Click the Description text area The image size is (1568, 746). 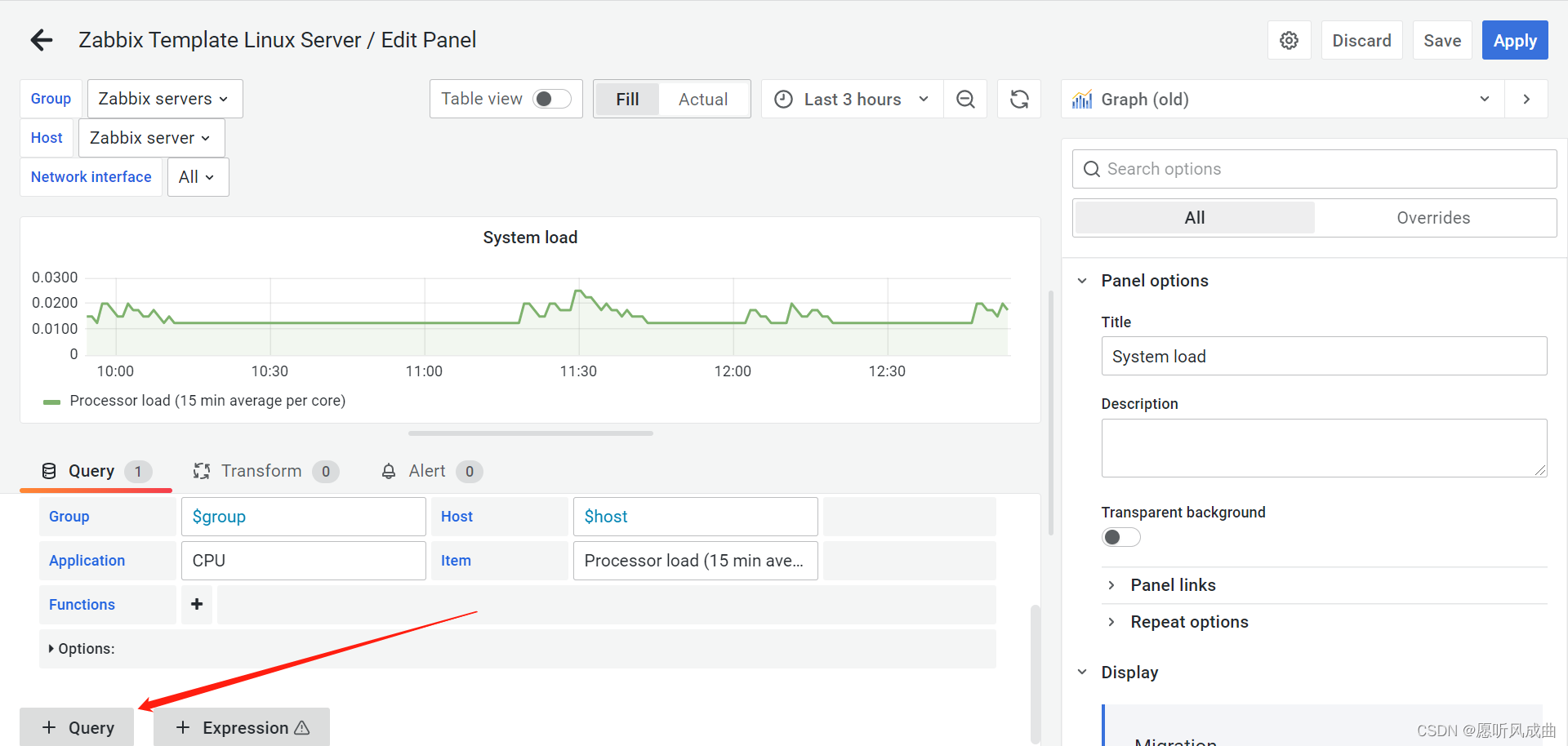(1324, 448)
